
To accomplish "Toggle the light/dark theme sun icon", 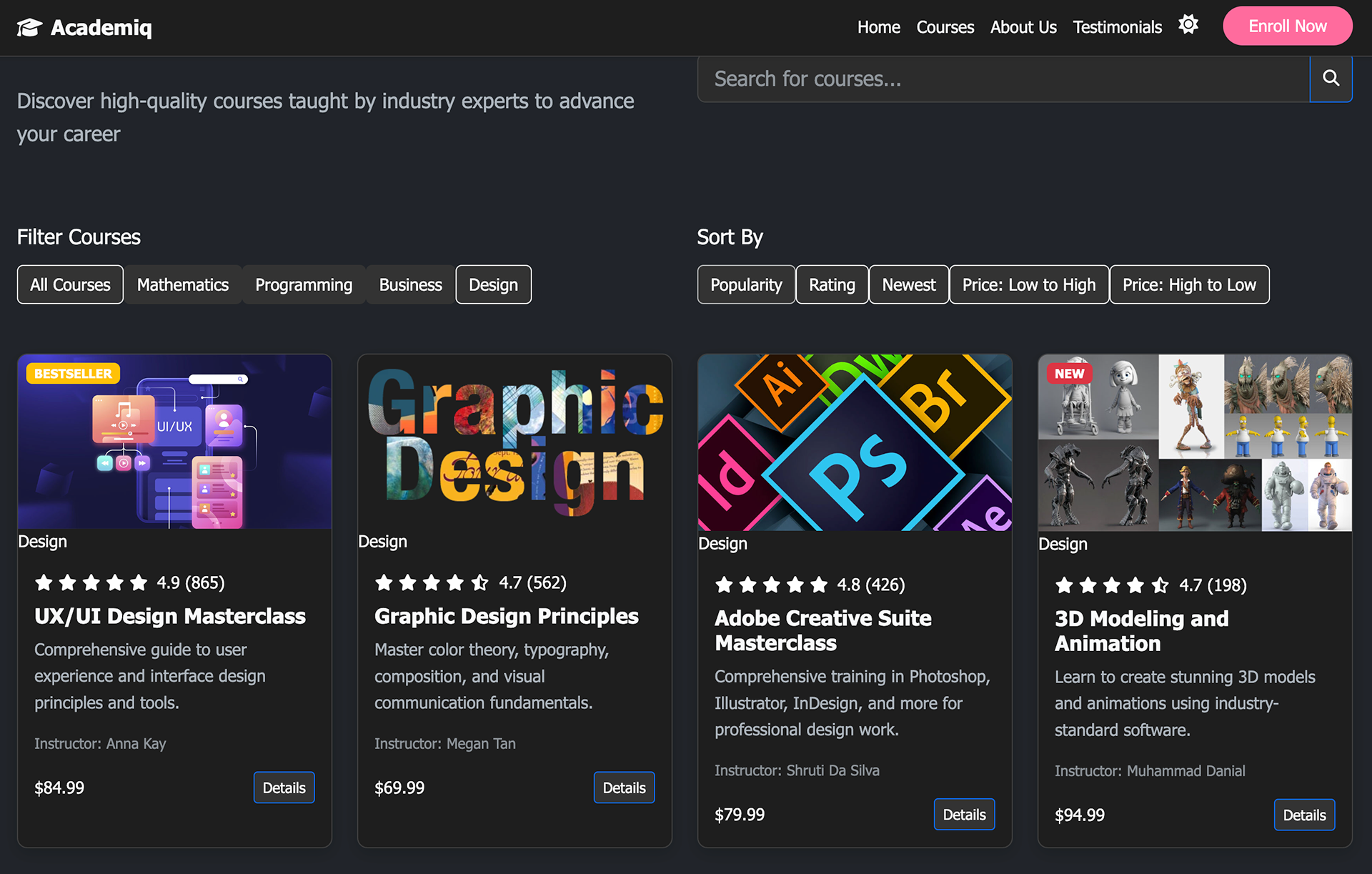I will [1188, 24].
